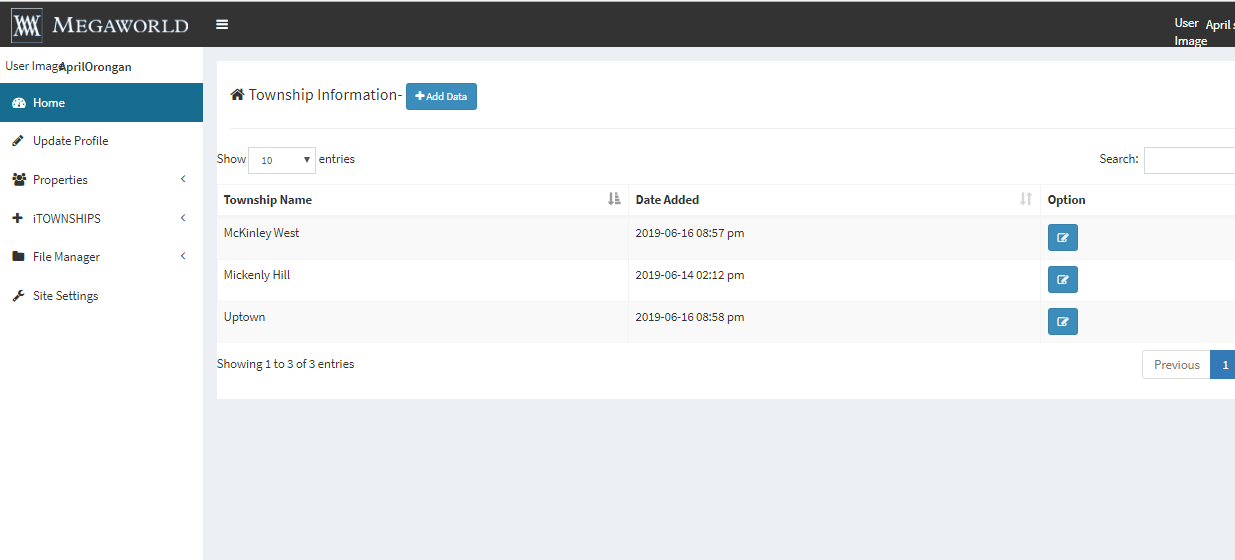
Task: Click the Site Settings wrench icon
Action: coord(18,296)
